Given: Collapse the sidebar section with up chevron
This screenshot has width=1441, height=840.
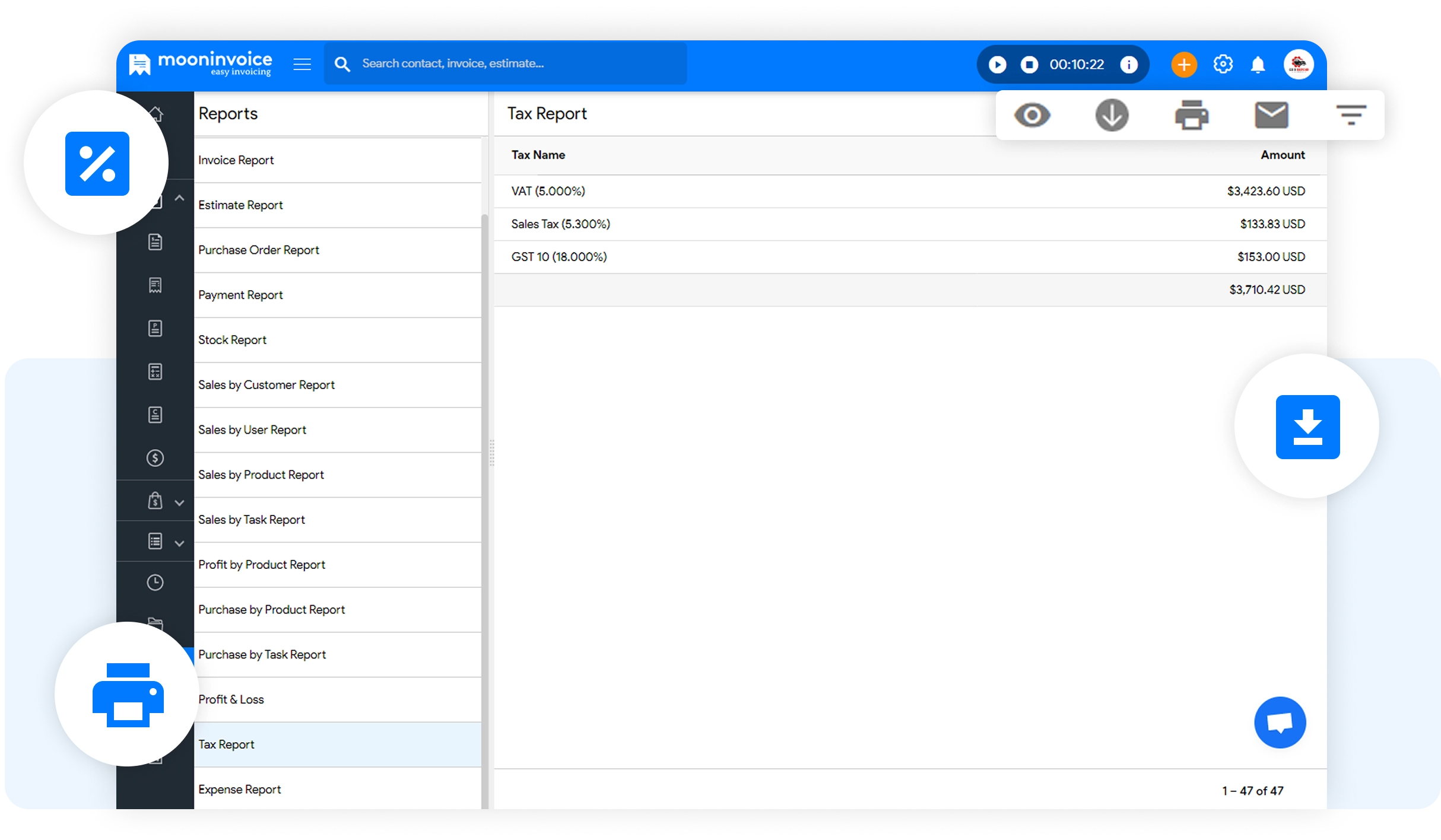Looking at the screenshot, I should pos(179,198).
